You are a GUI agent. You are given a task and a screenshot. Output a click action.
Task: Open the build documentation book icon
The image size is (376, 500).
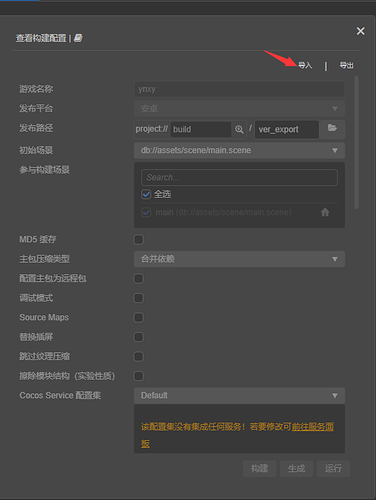[x=78, y=38]
